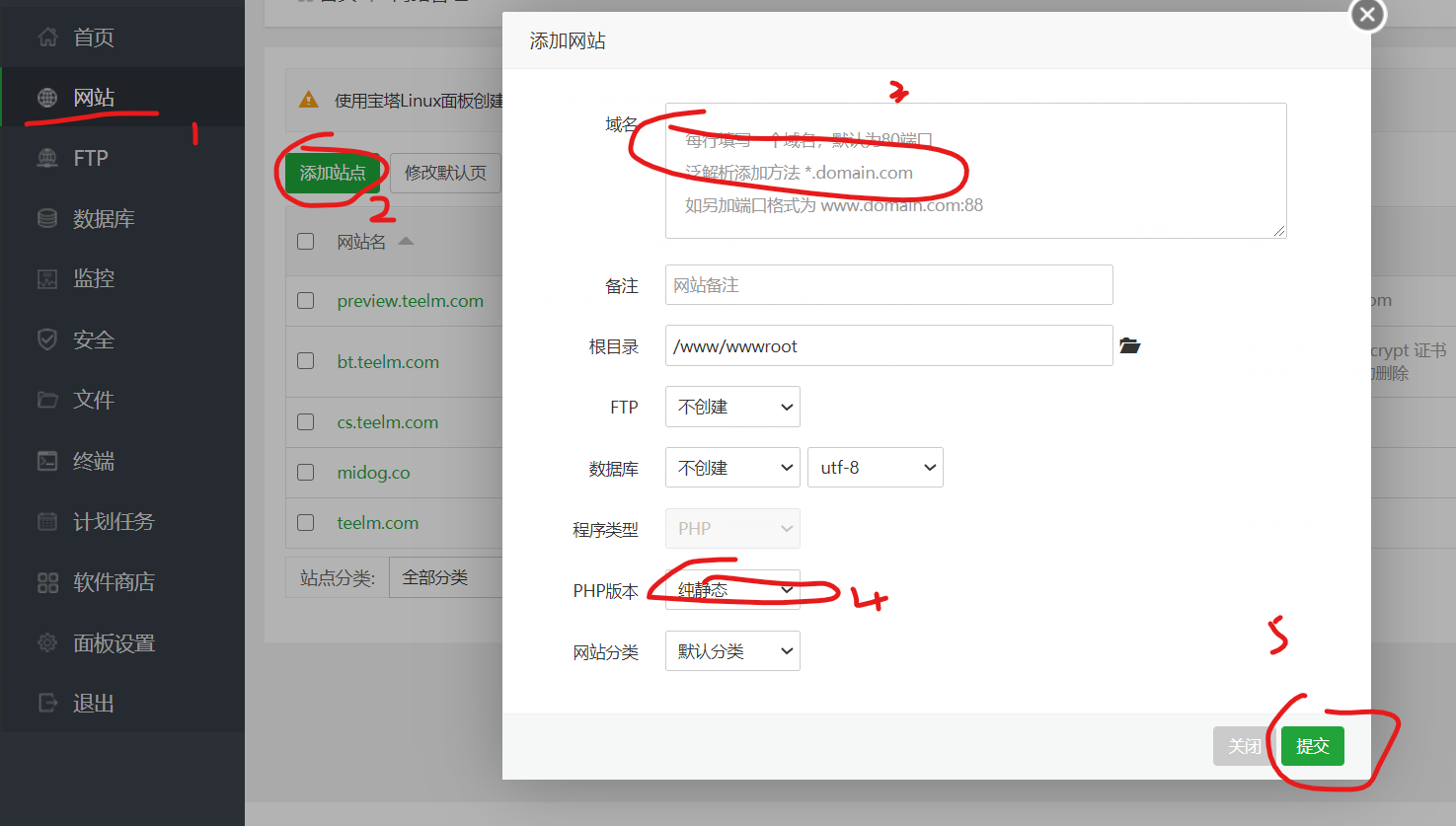Click the folder browse icon beside 根目录

[1129, 345]
